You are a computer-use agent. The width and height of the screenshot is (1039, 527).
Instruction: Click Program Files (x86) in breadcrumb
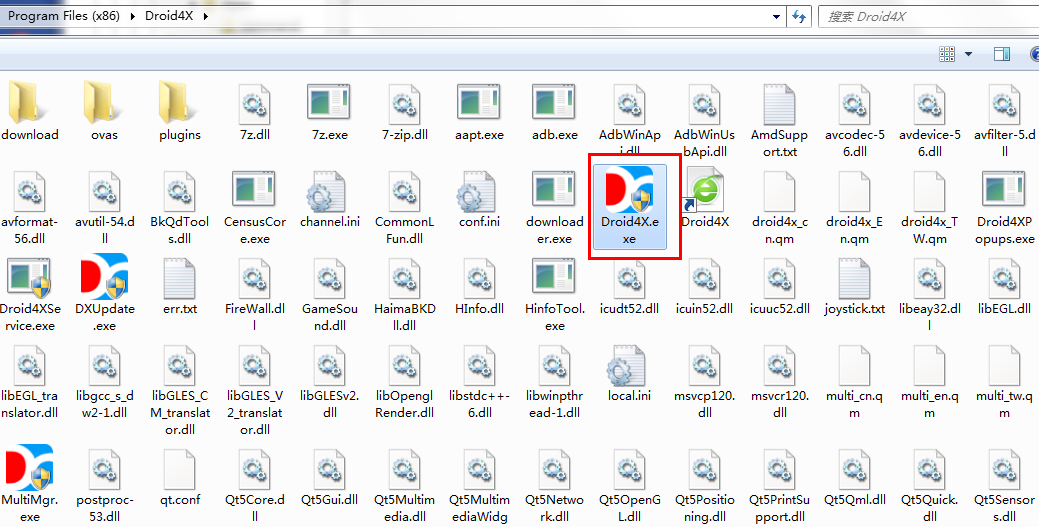click(x=64, y=15)
